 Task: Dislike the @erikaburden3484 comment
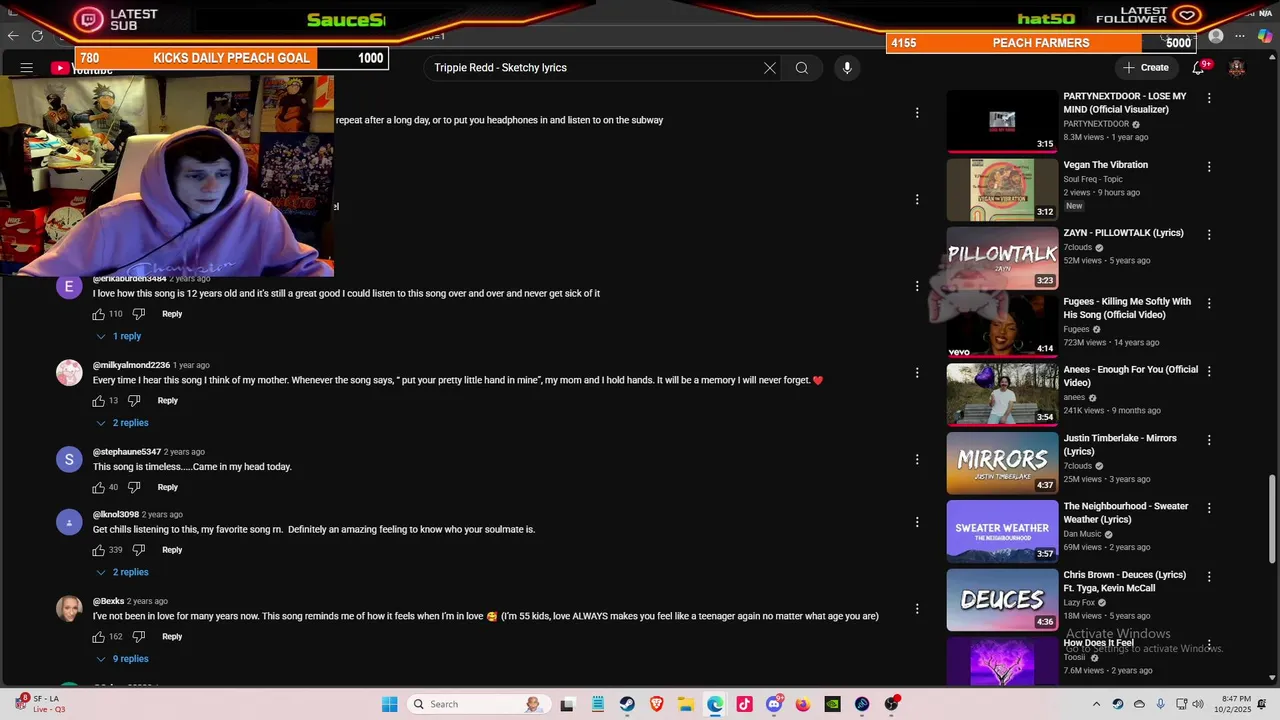139,314
